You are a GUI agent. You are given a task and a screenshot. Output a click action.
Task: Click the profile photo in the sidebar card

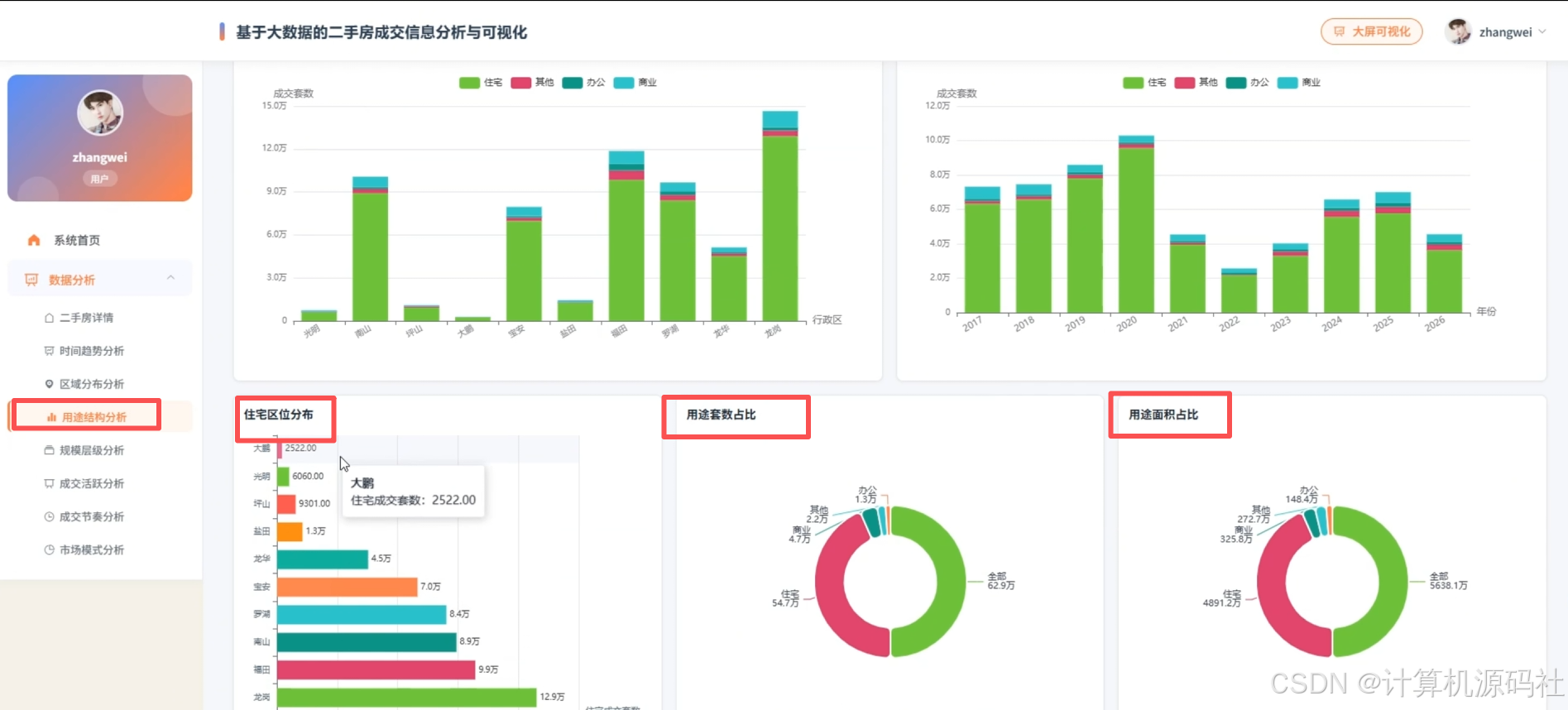coord(100,113)
